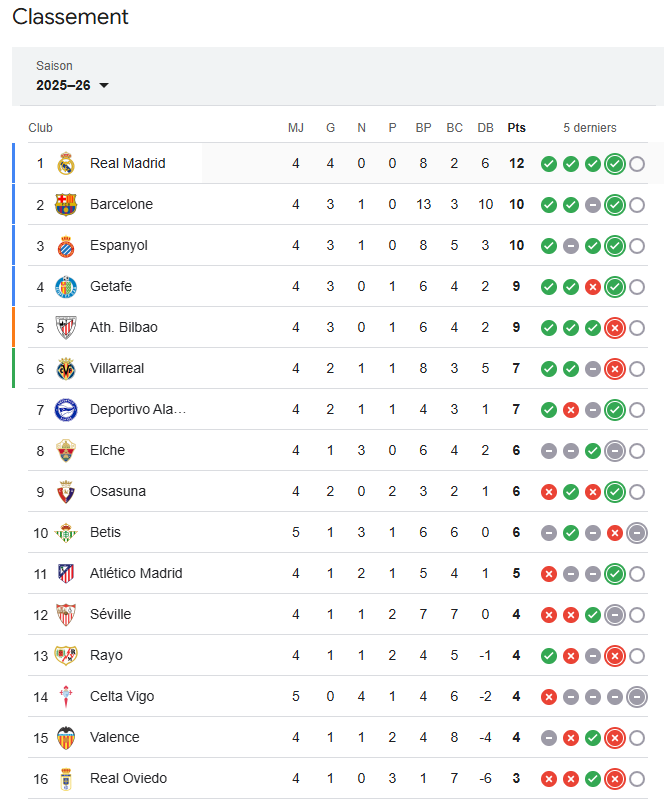This screenshot has width=671, height=800.
Task: Click the Real Madrid club crest
Action: click(x=66, y=163)
